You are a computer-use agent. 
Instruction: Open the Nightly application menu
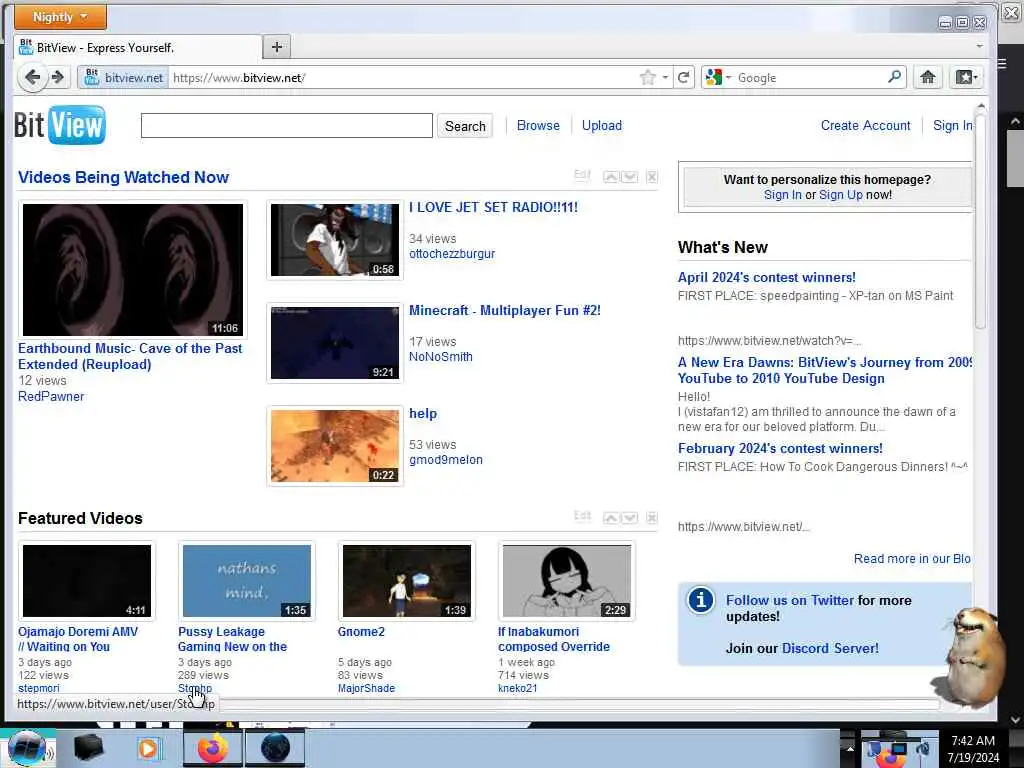[60, 16]
